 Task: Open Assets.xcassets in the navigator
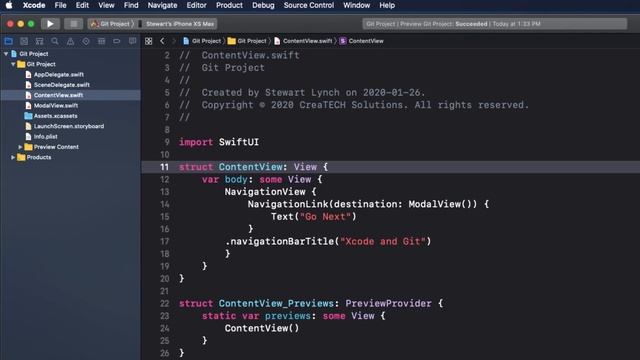click(x=51, y=116)
